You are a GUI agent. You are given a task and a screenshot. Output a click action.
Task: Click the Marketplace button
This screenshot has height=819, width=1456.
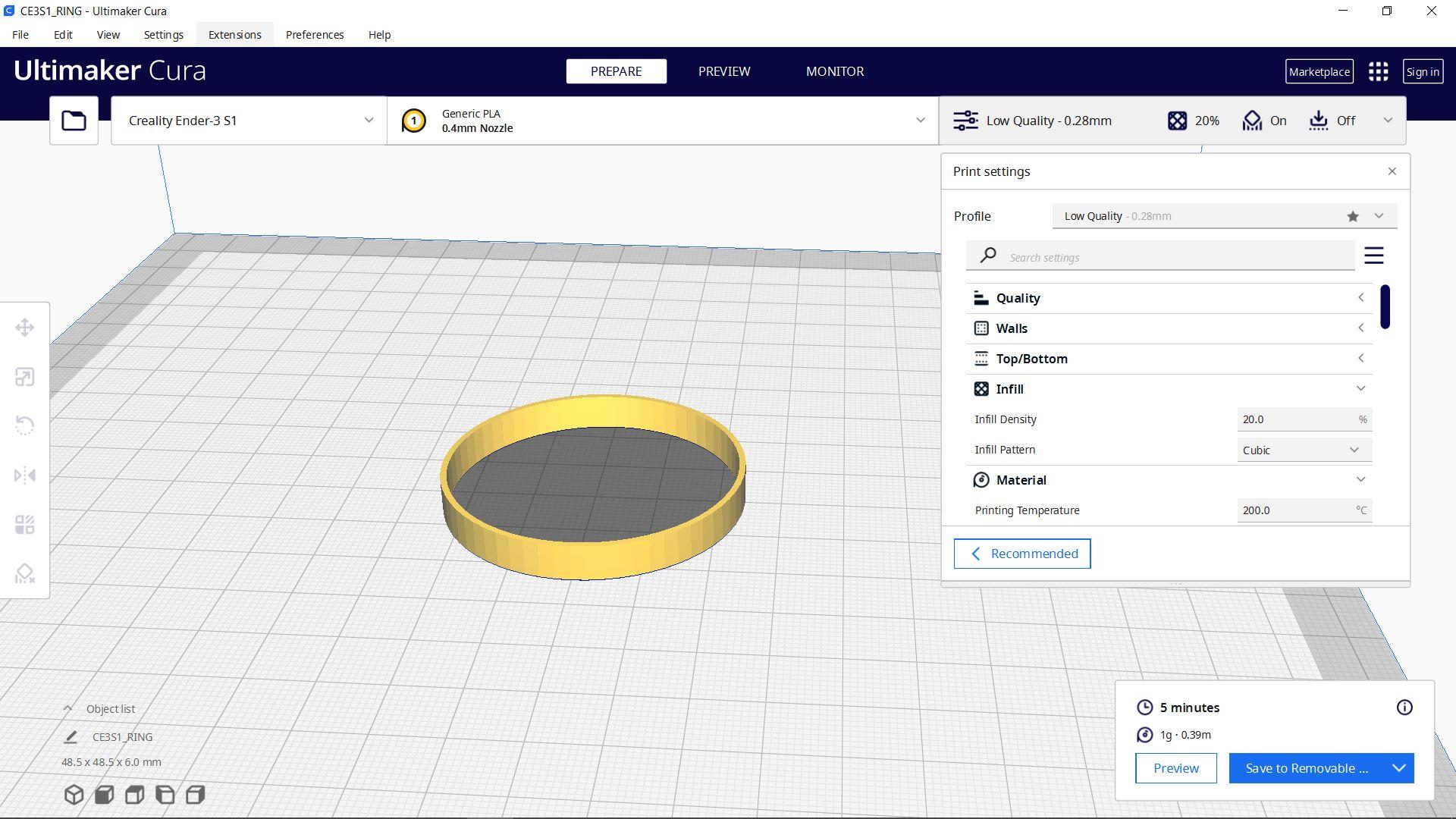click(1318, 71)
